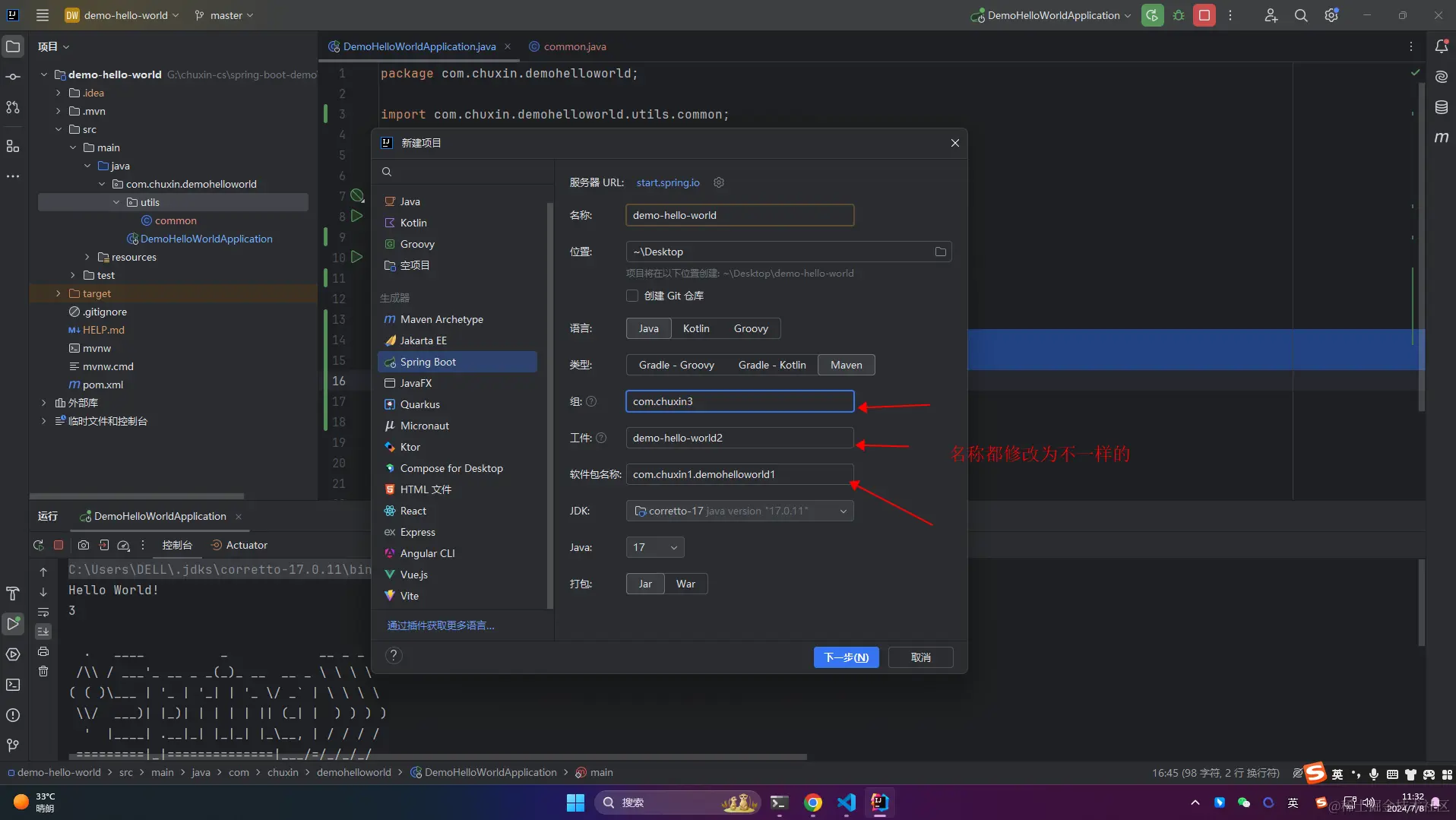Viewport: 1456px width, 820px height.
Task: Select Java as the language
Action: tap(648, 328)
